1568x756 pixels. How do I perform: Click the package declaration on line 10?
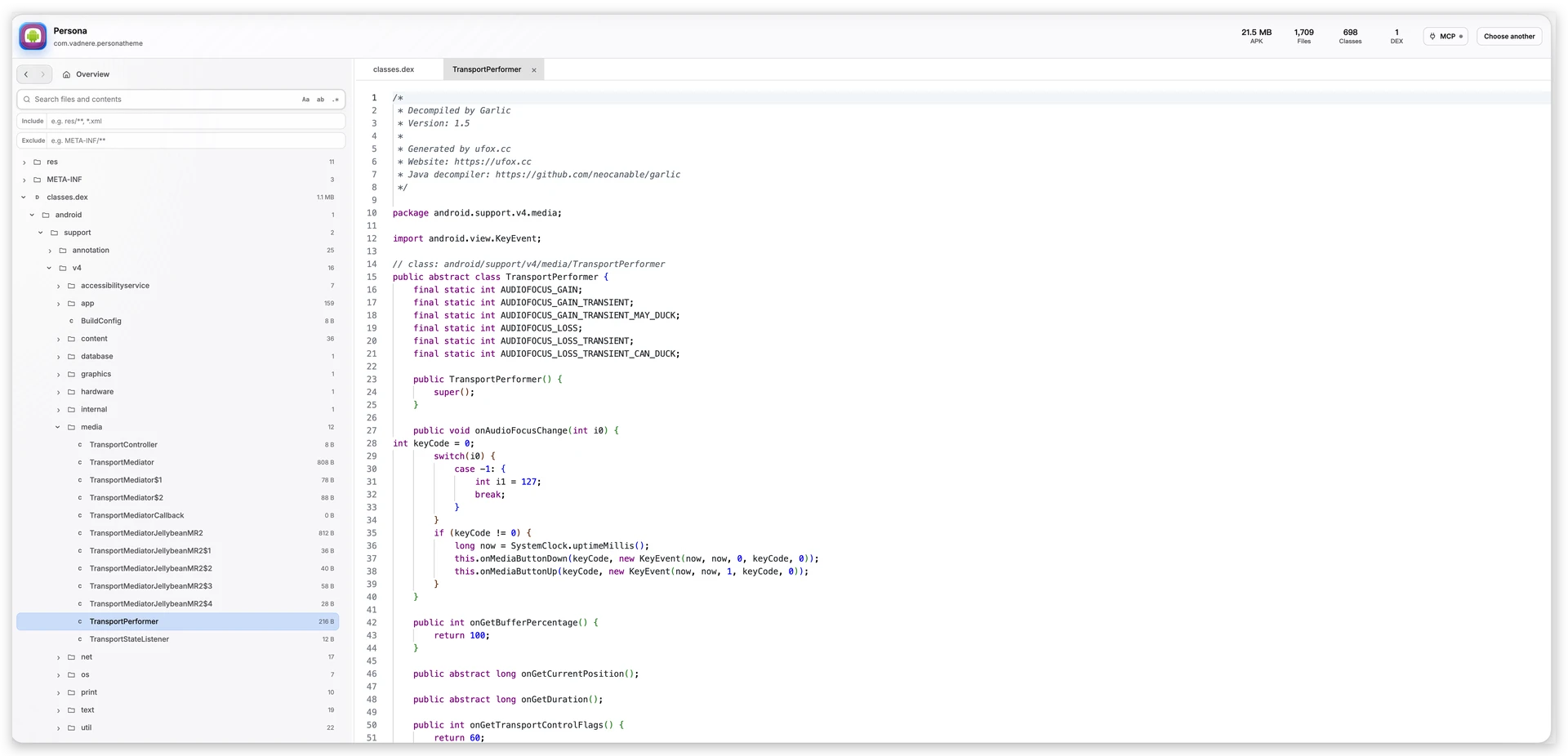[x=477, y=213]
